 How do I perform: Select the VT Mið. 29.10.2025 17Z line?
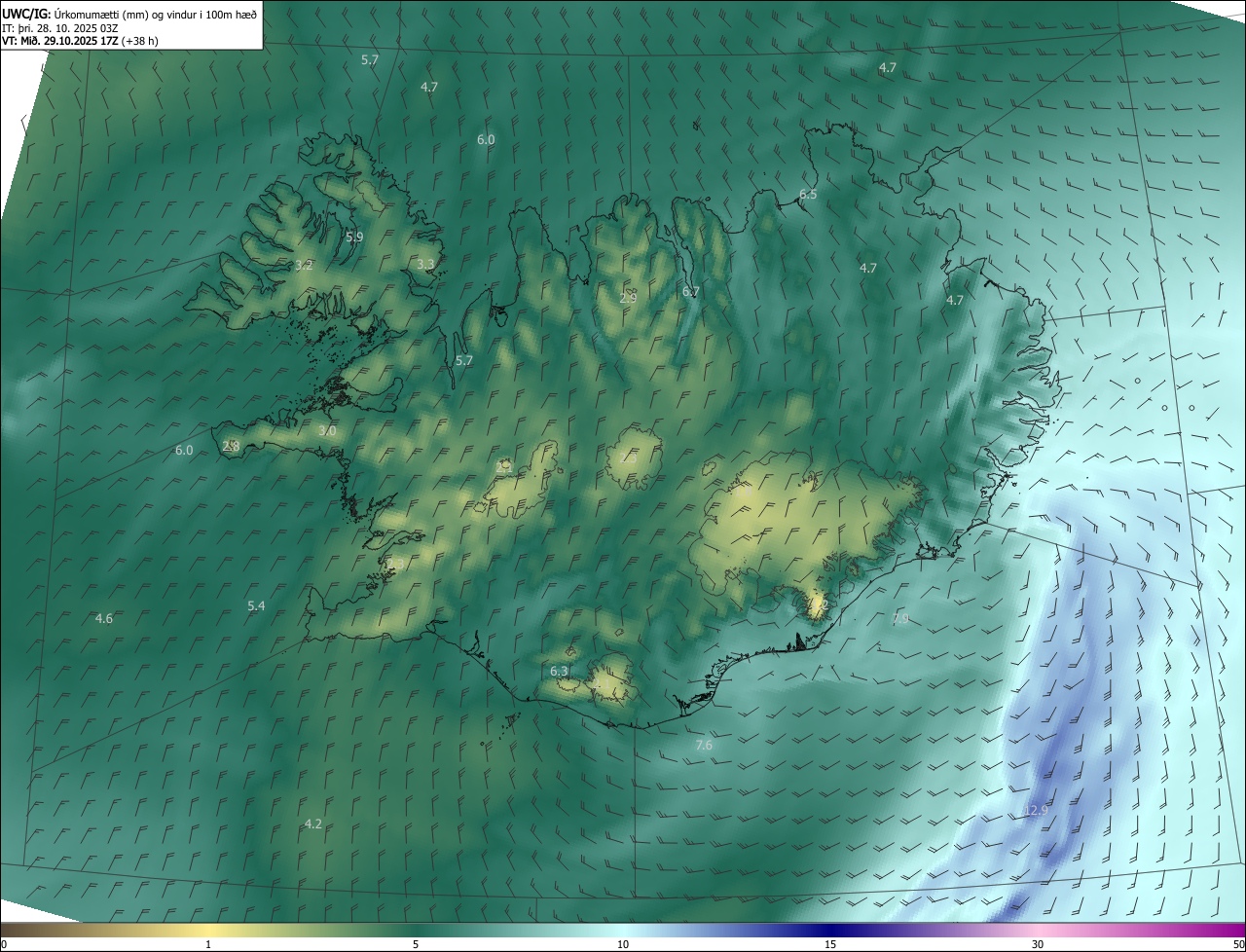coord(80,42)
